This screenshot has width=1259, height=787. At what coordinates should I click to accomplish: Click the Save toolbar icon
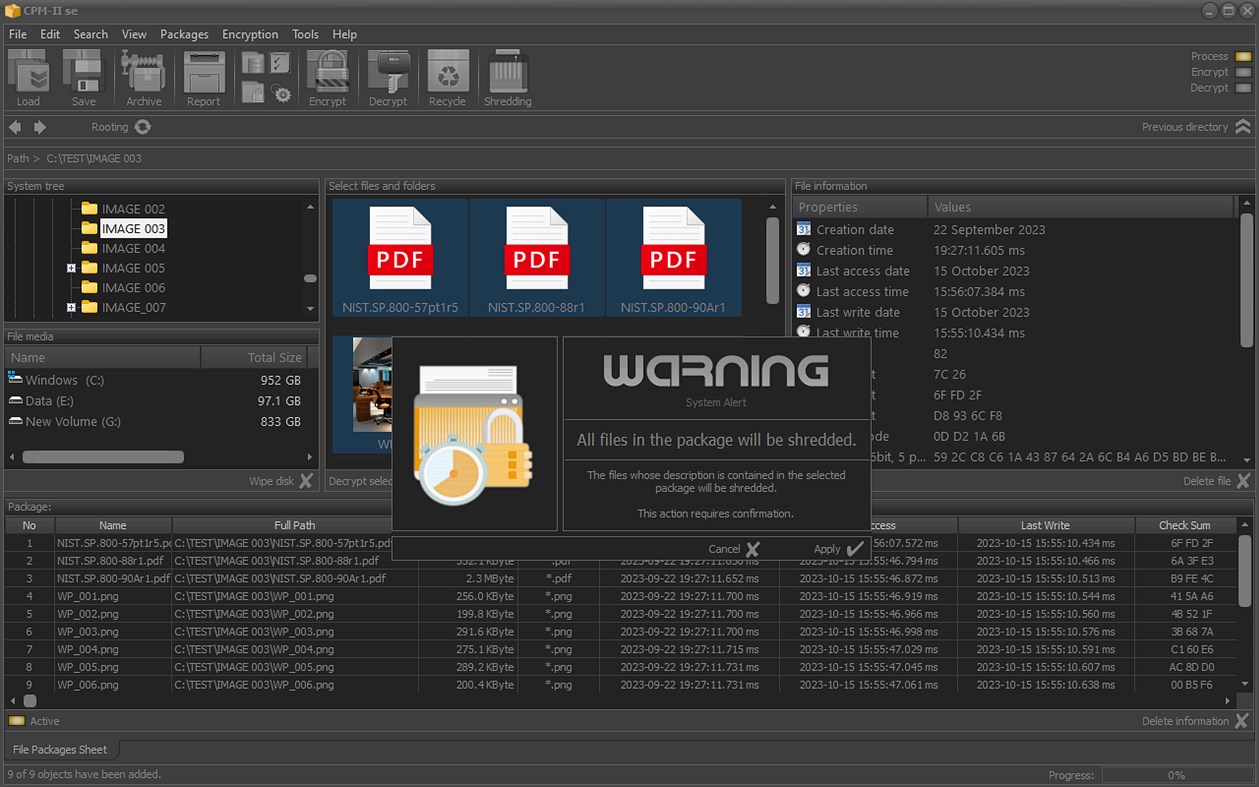[84, 72]
